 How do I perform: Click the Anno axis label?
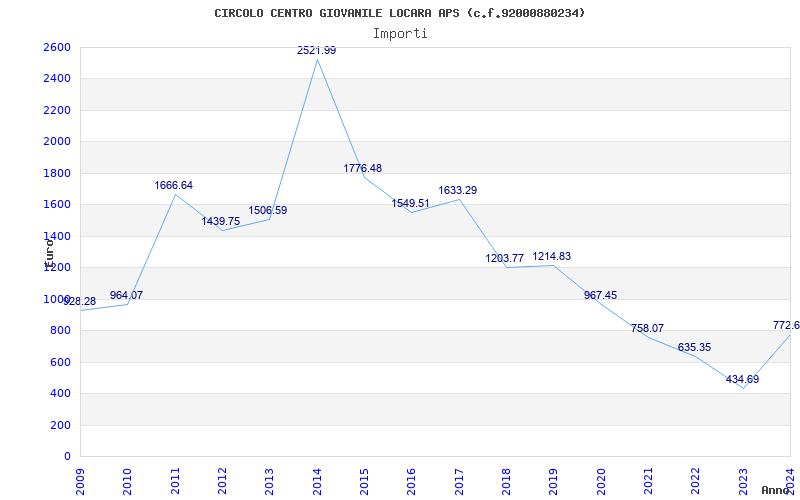pos(776,490)
